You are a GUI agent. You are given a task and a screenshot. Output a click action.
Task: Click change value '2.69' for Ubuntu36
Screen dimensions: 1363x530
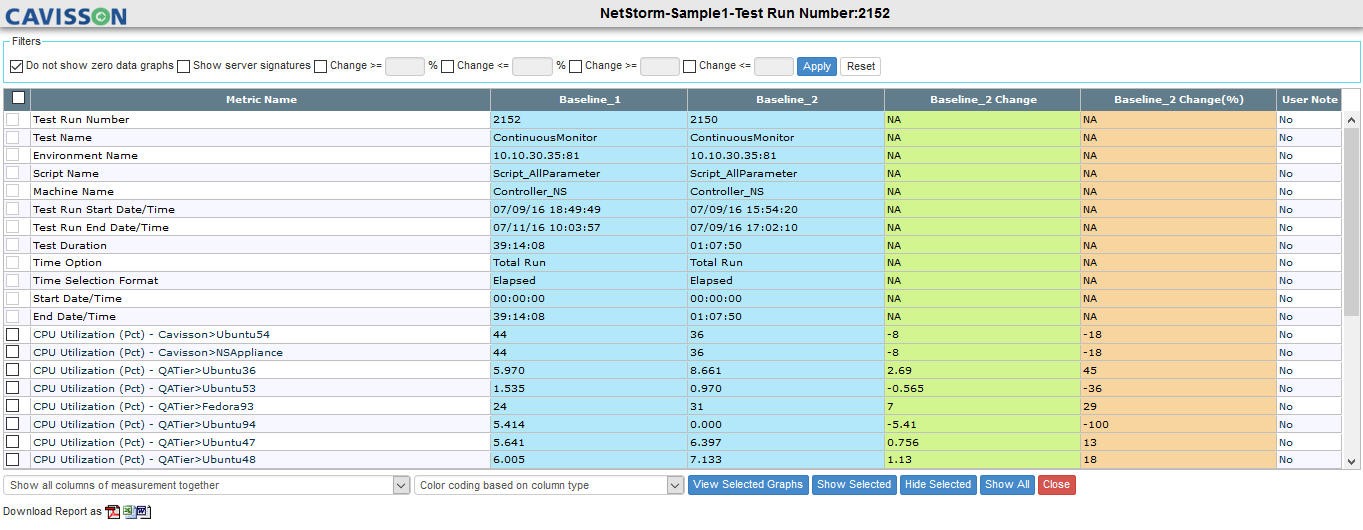click(x=899, y=370)
